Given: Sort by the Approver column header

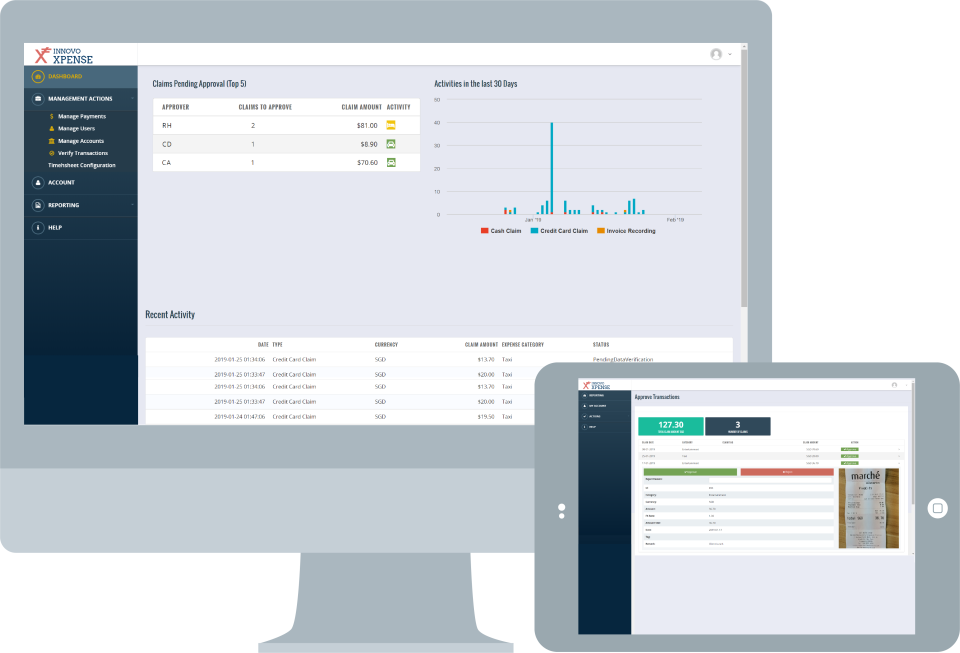Looking at the screenshot, I should click(x=176, y=107).
